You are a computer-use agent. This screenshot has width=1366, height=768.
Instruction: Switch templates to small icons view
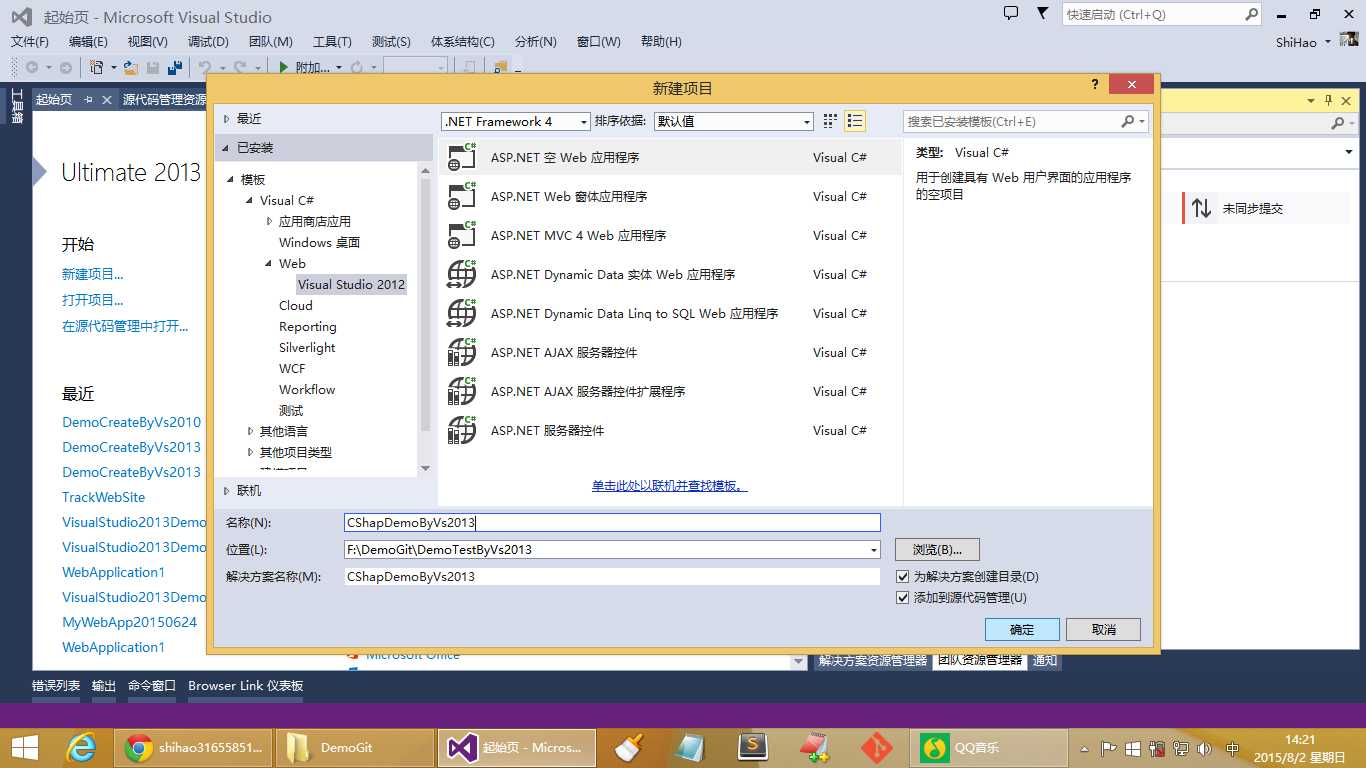[830, 121]
